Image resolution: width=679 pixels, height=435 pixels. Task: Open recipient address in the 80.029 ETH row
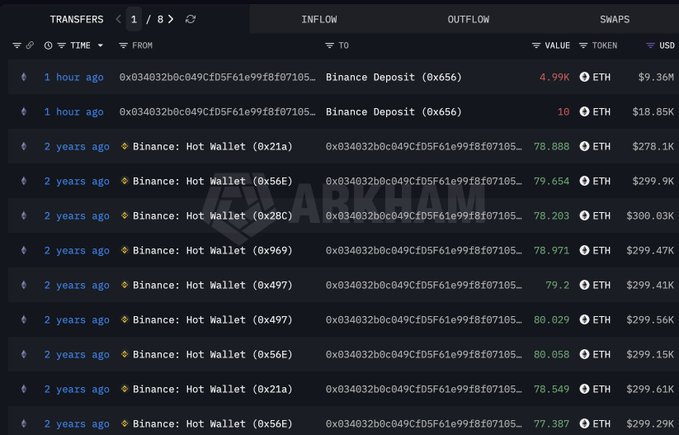click(x=424, y=319)
